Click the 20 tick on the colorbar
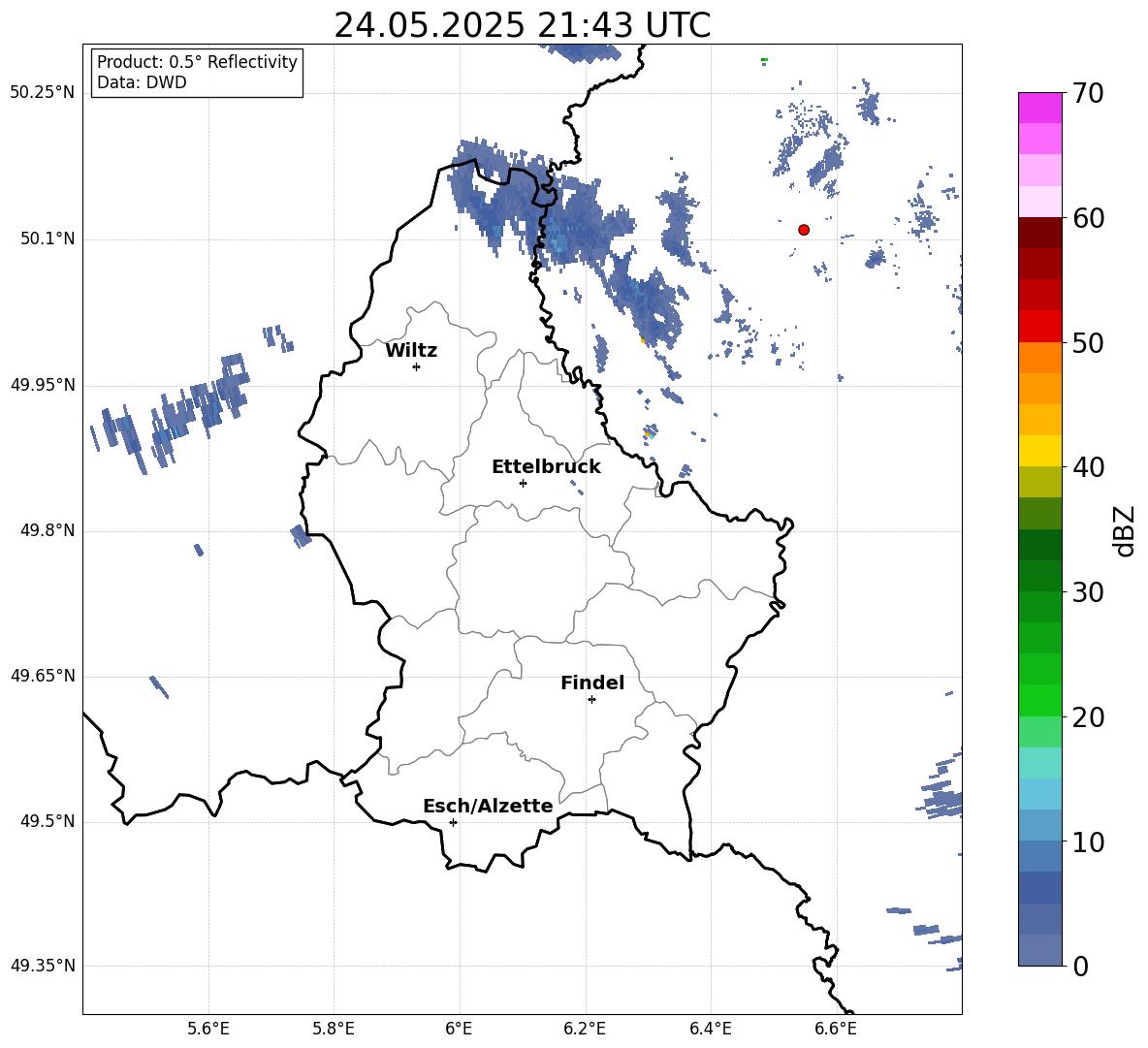 pyautogui.click(x=1088, y=717)
